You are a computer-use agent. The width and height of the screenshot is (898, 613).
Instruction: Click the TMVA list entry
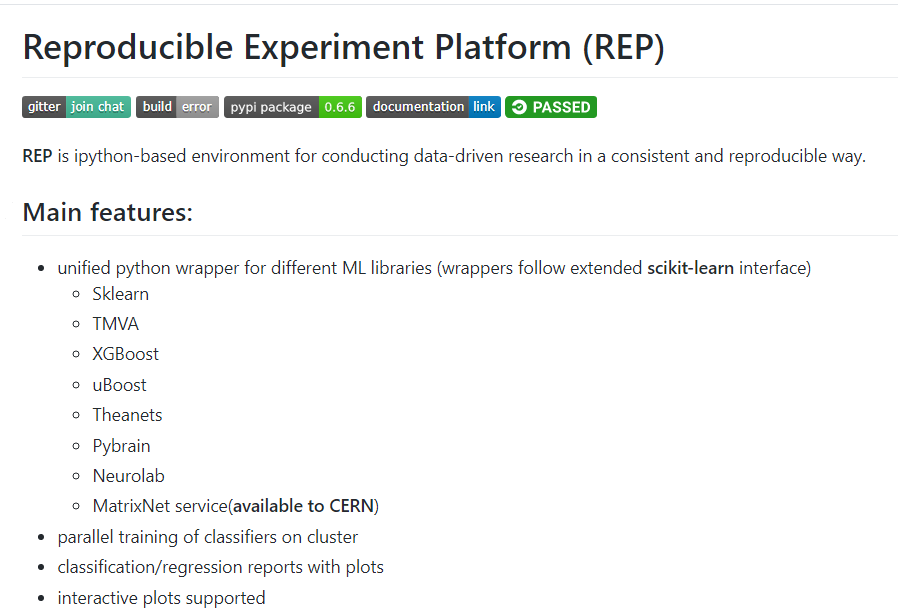pos(116,324)
